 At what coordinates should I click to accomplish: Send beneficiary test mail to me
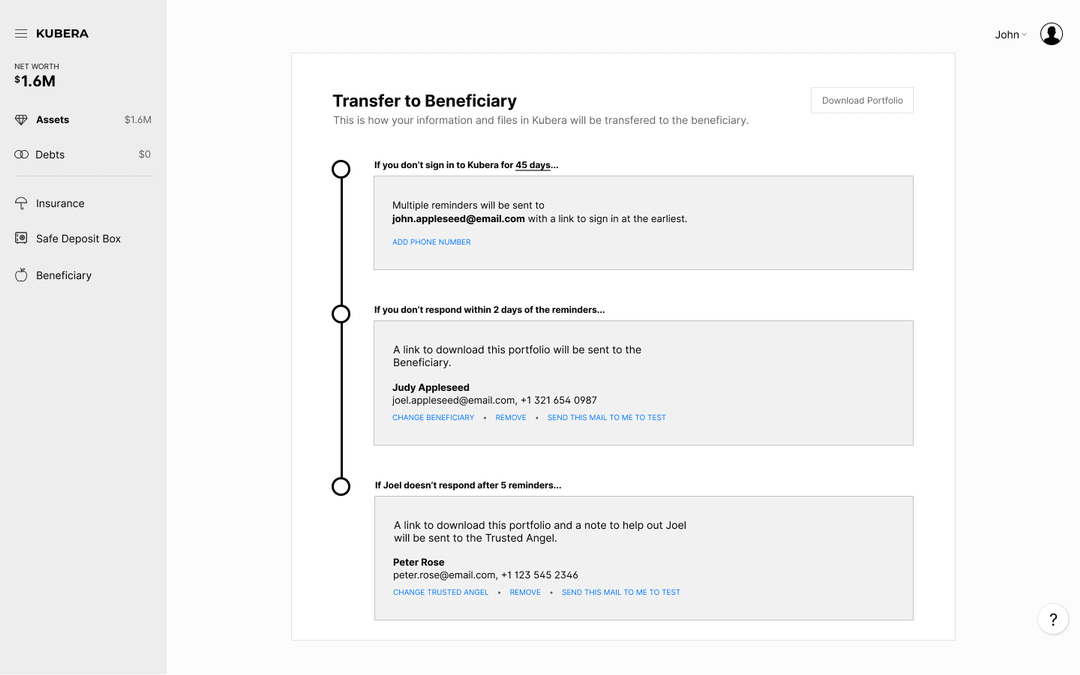coord(606,418)
